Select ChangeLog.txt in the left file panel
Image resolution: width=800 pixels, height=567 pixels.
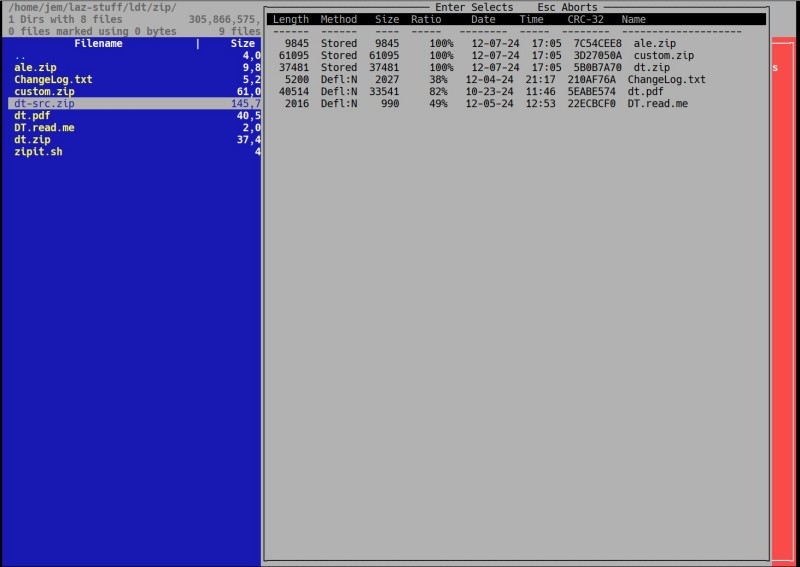pyautogui.click(x=53, y=80)
